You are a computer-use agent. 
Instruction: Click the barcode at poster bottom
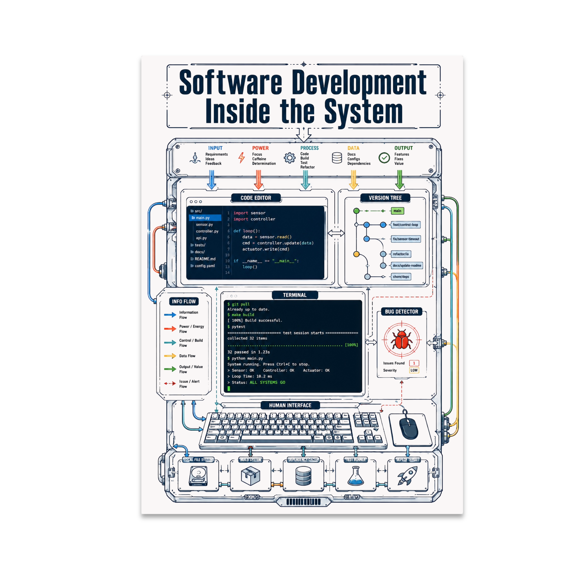(303, 502)
